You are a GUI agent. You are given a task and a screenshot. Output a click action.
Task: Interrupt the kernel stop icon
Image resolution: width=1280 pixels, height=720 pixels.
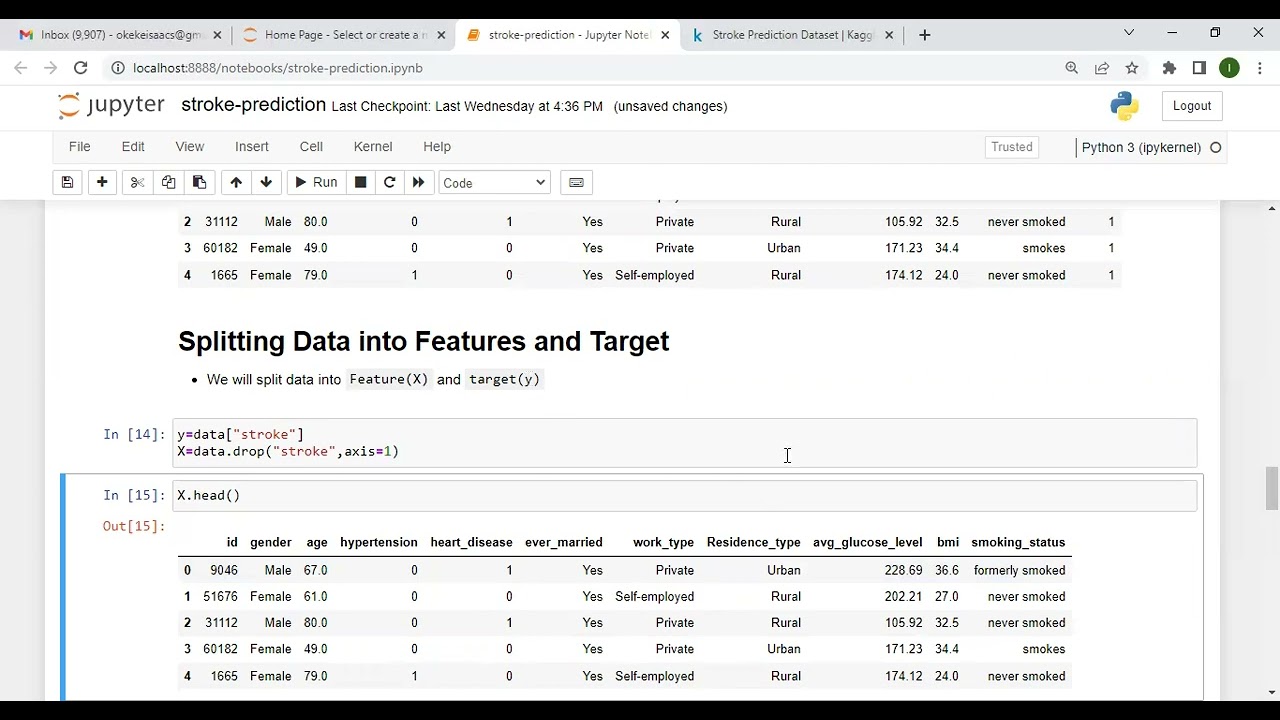tap(361, 182)
